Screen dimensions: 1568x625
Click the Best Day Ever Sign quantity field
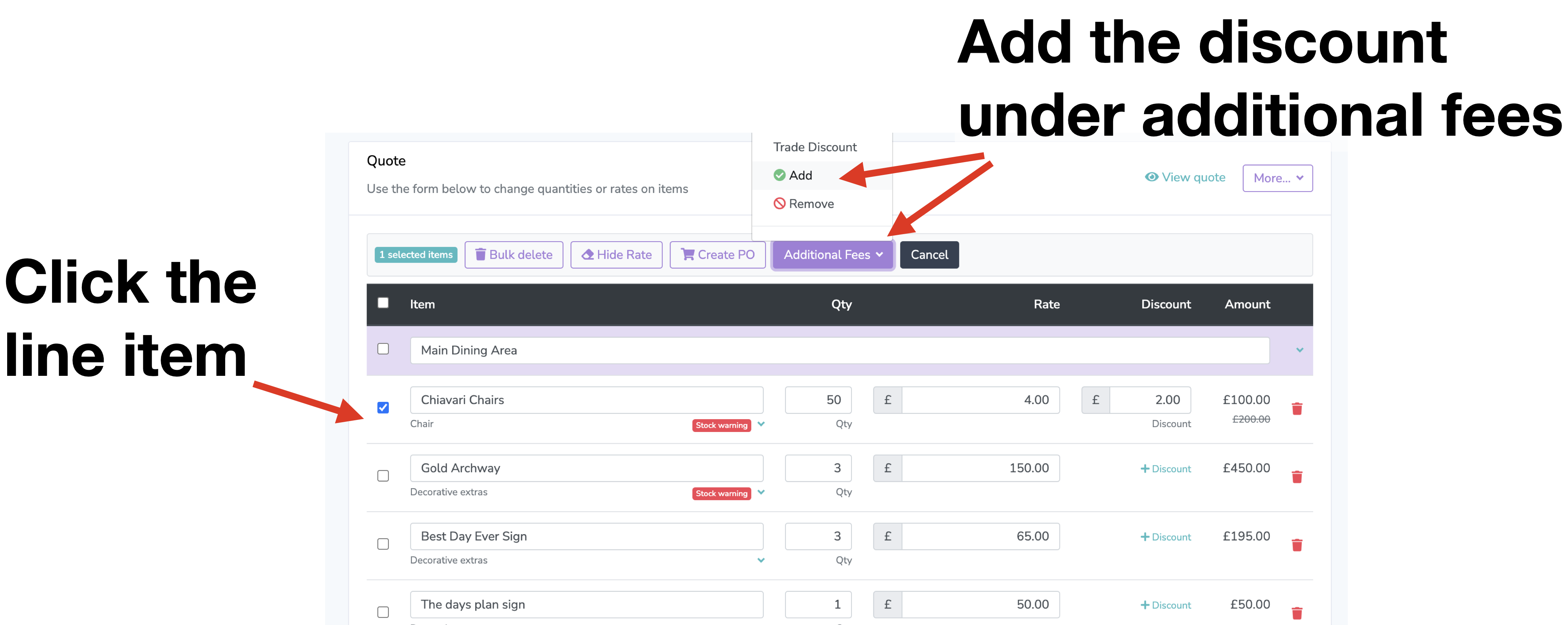click(x=818, y=536)
